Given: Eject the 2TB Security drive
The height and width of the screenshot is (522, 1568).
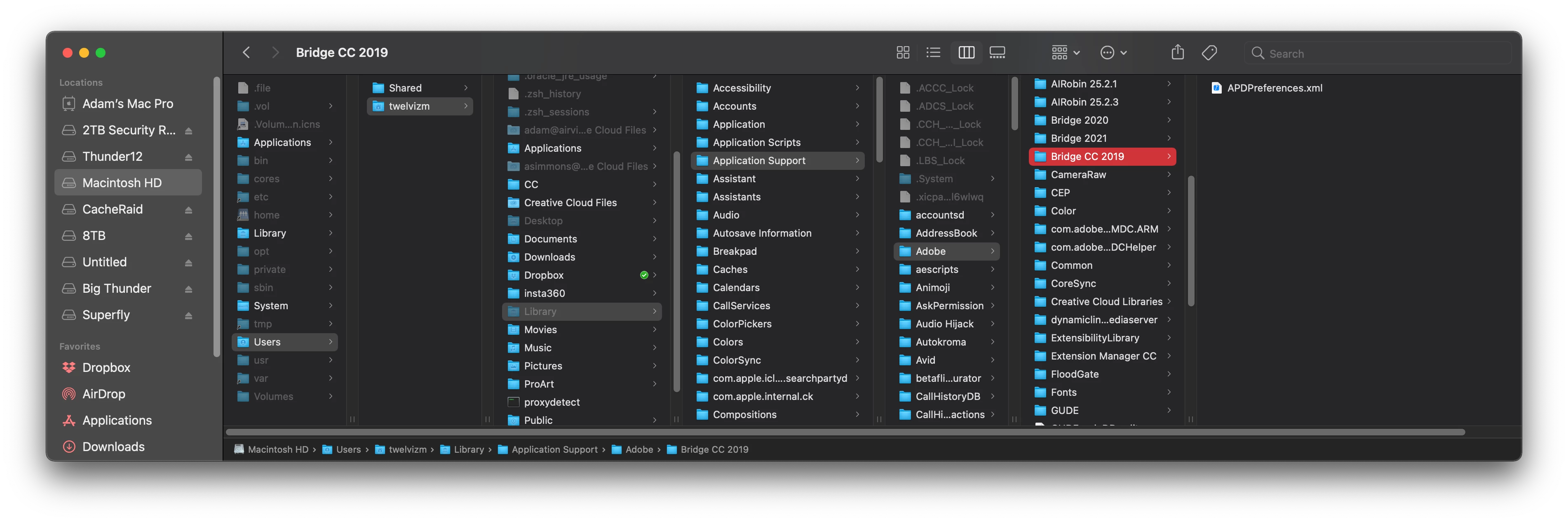Looking at the screenshot, I should pos(189,131).
